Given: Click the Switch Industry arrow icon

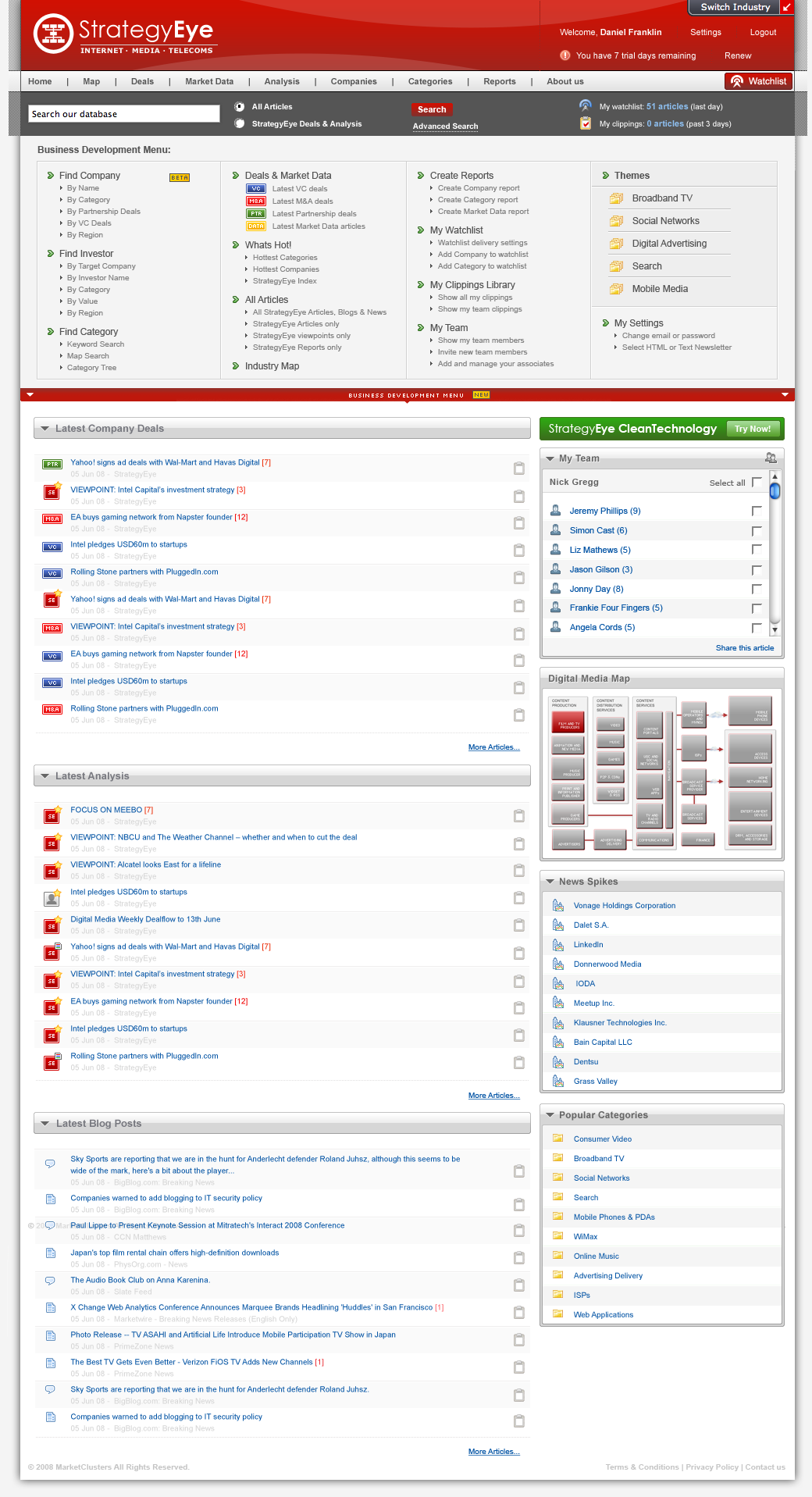Looking at the screenshot, I should pyautogui.click(x=786, y=7).
